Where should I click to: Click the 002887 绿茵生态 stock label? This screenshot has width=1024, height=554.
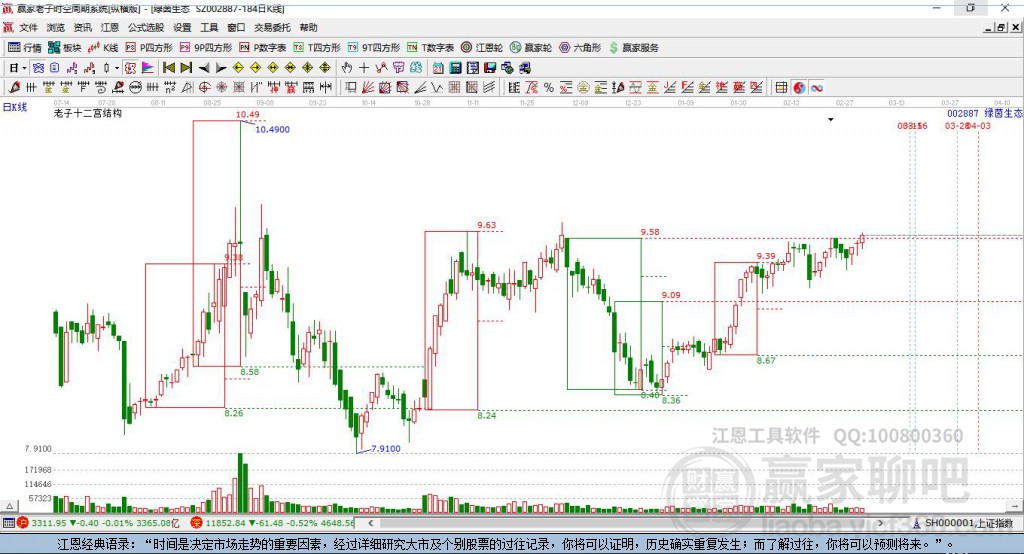(984, 113)
